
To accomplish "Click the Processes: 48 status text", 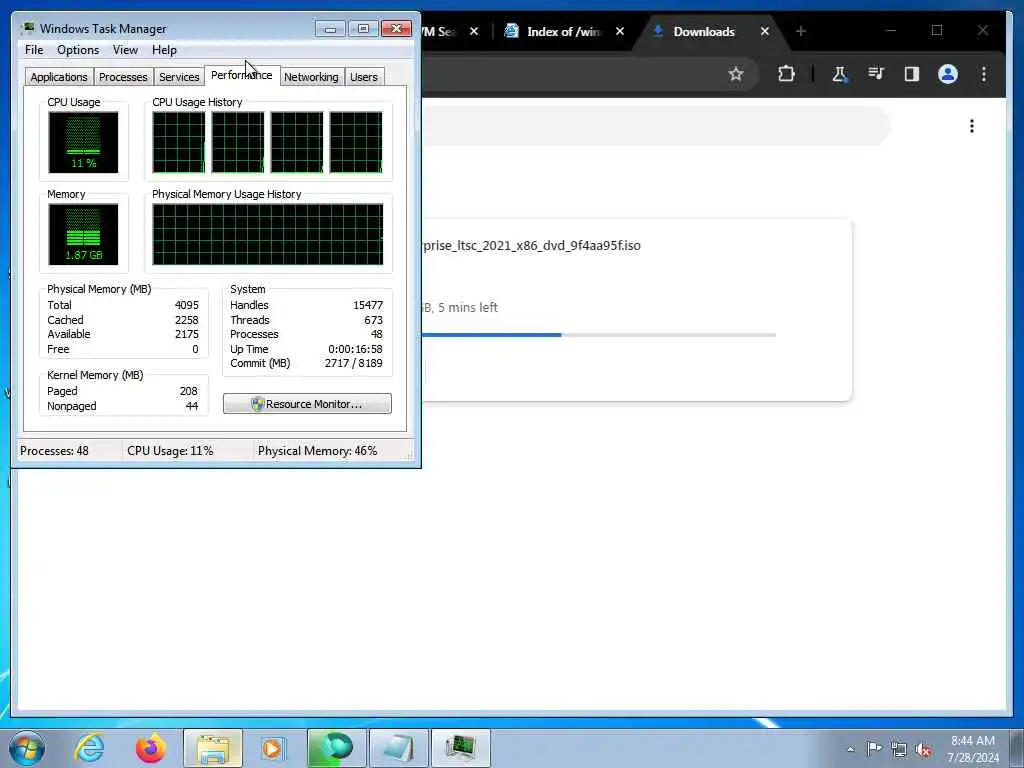I will point(54,451).
